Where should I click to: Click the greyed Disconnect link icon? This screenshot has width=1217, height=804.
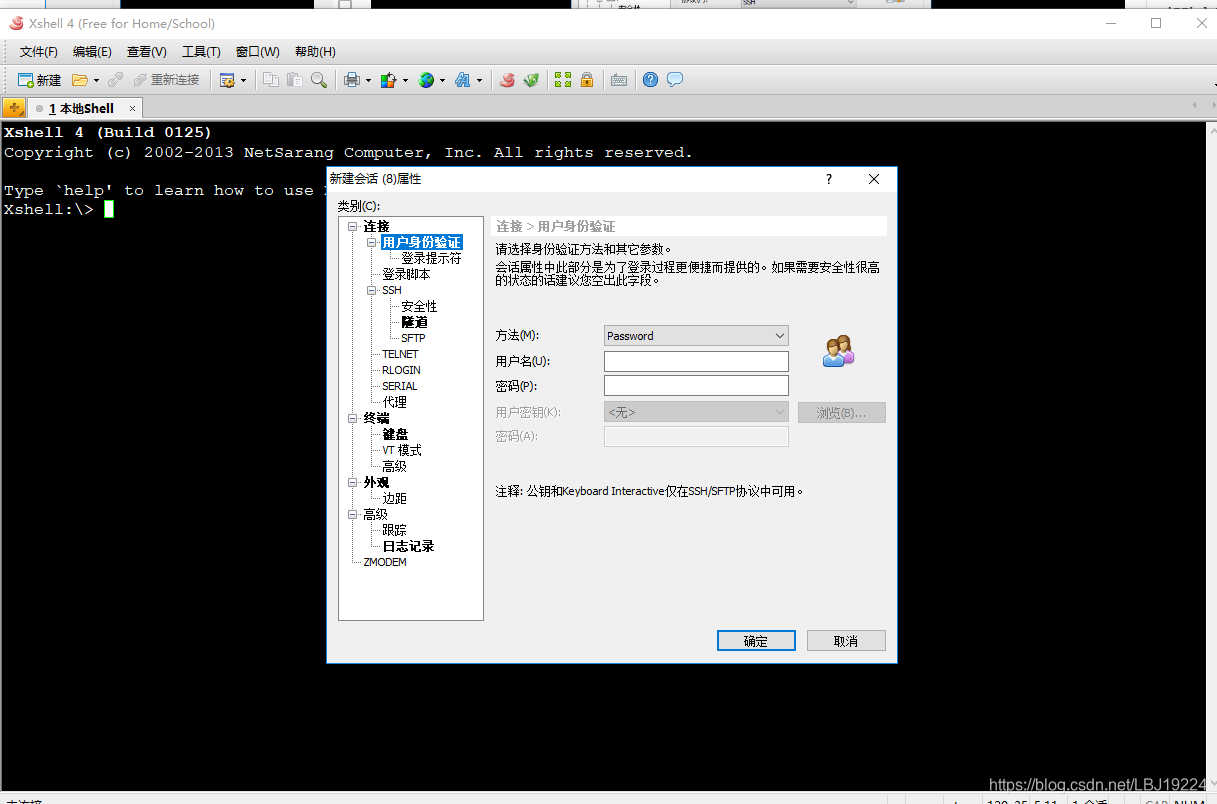point(116,80)
